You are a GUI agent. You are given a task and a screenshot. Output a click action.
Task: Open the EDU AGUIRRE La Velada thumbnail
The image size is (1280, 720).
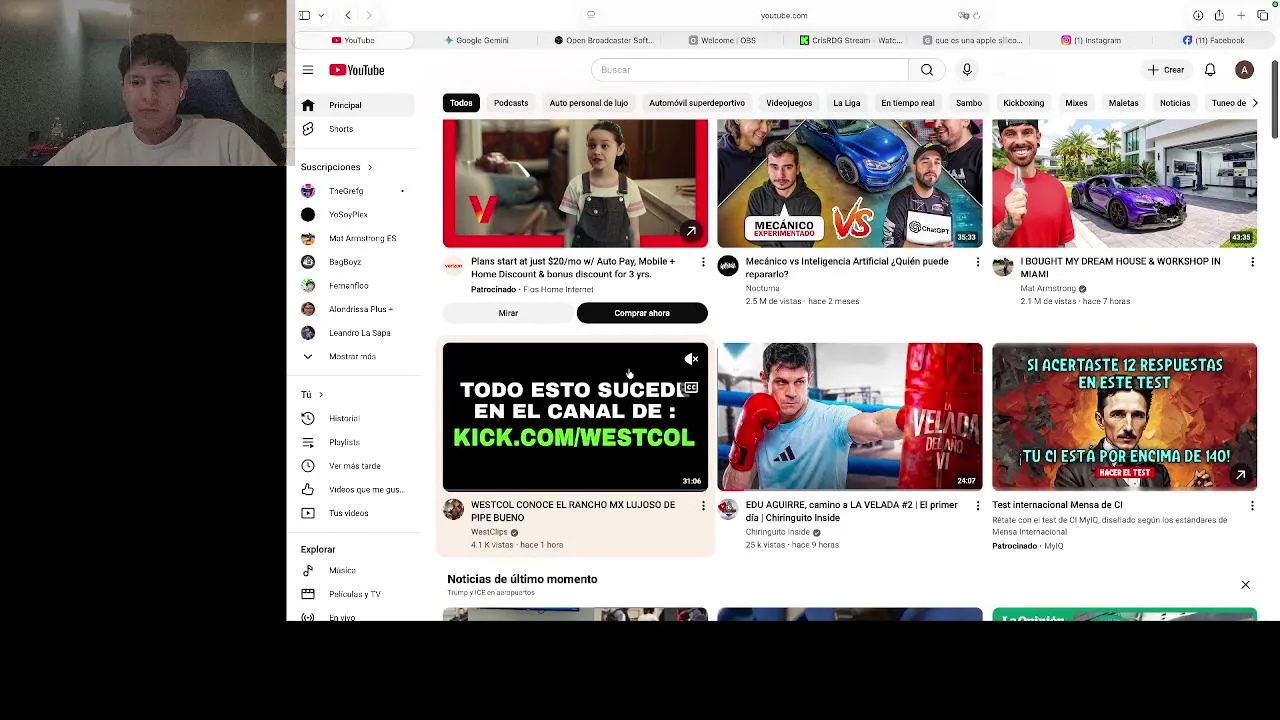(850, 416)
